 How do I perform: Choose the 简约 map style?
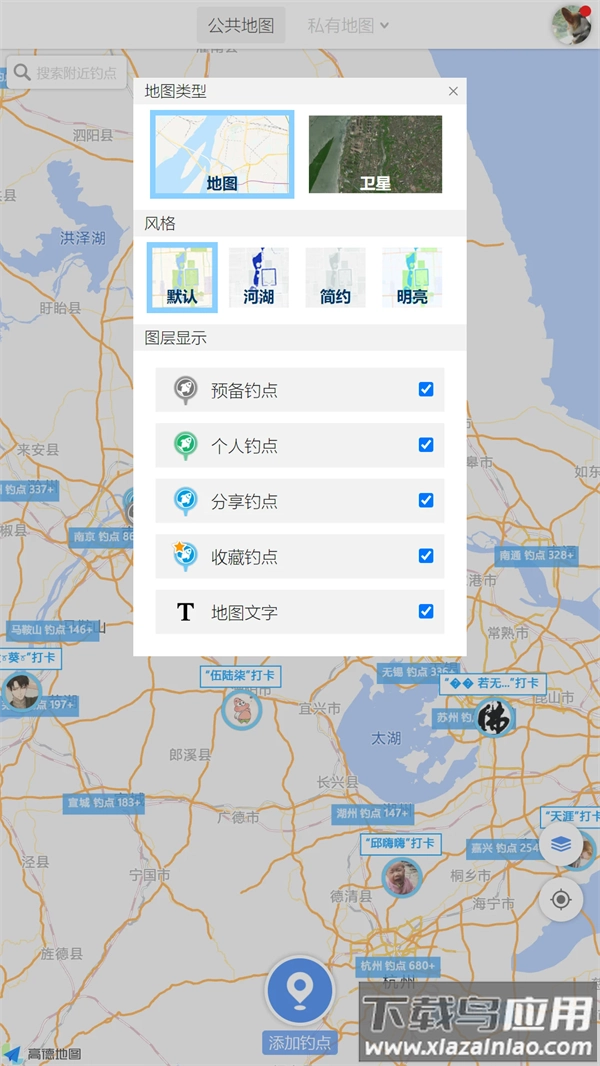(x=335, y=277)
